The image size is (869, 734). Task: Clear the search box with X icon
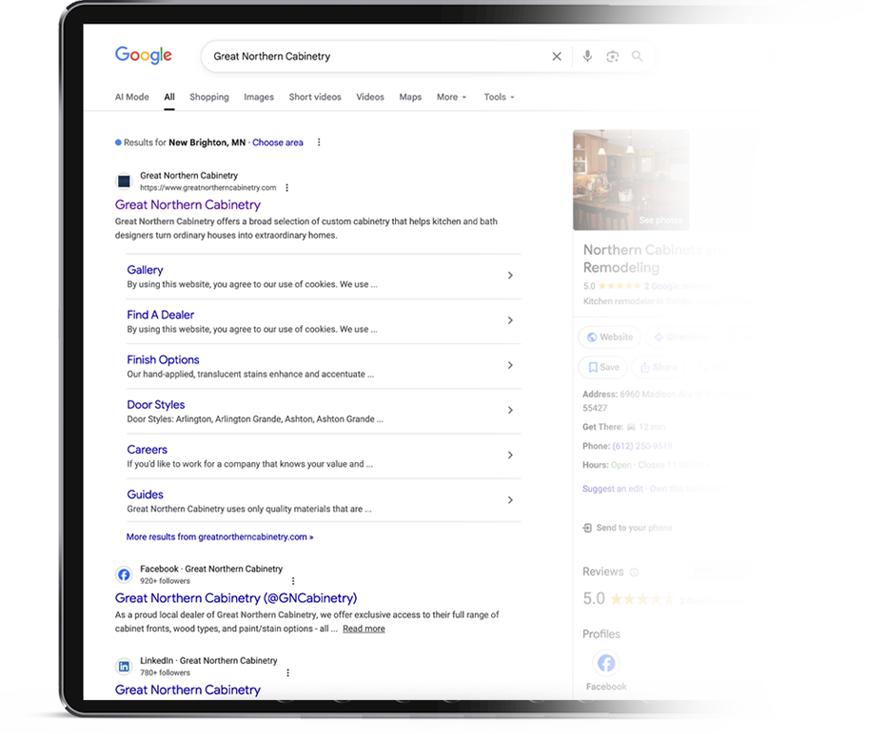556,56
